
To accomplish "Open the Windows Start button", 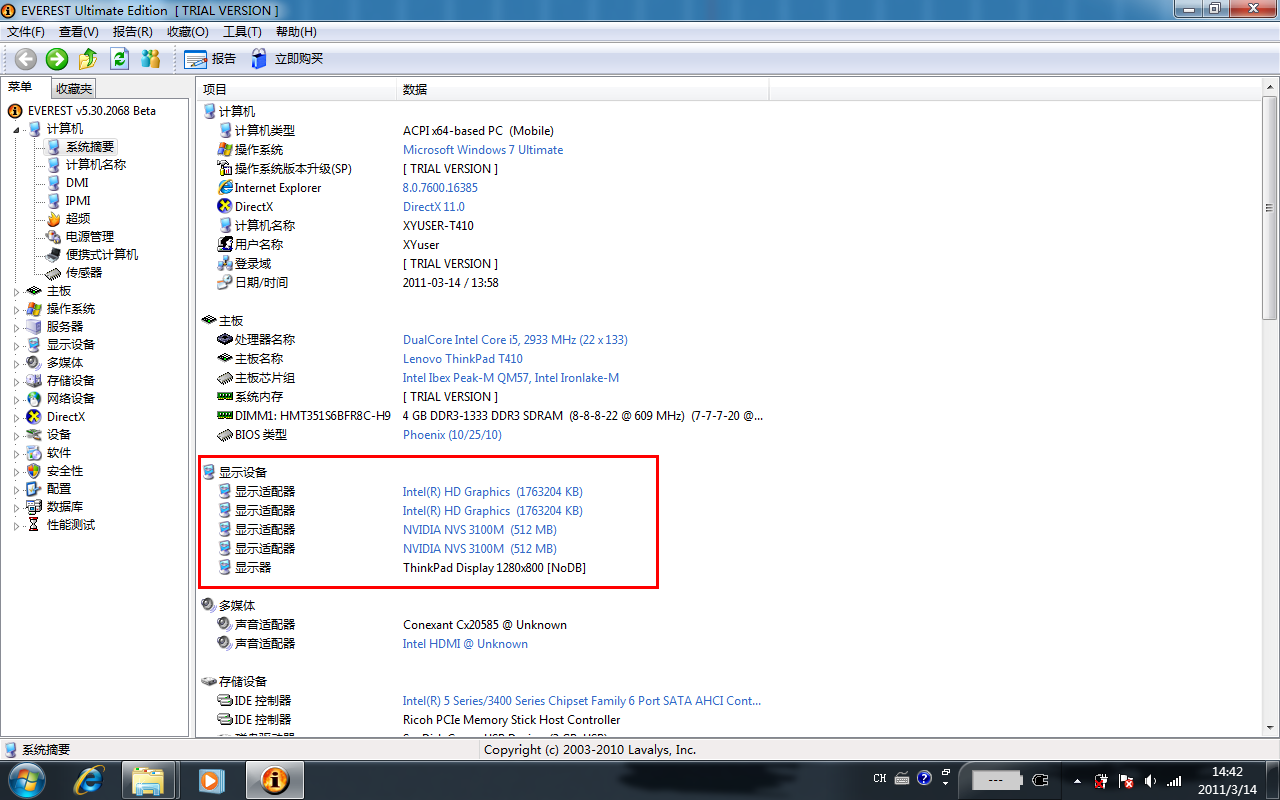I will [x=27, y=780].
